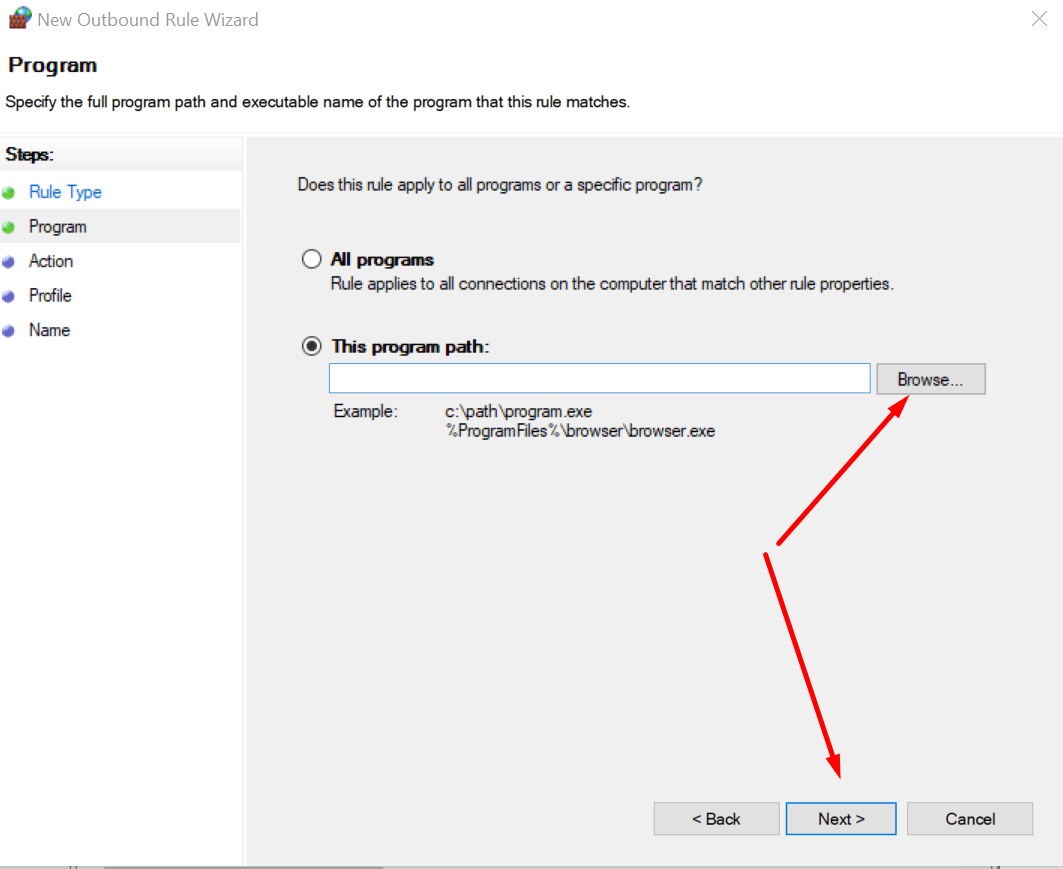Select the Profile step in the sidebar
Screen dimensions: 1063x869
click(50, 296)
